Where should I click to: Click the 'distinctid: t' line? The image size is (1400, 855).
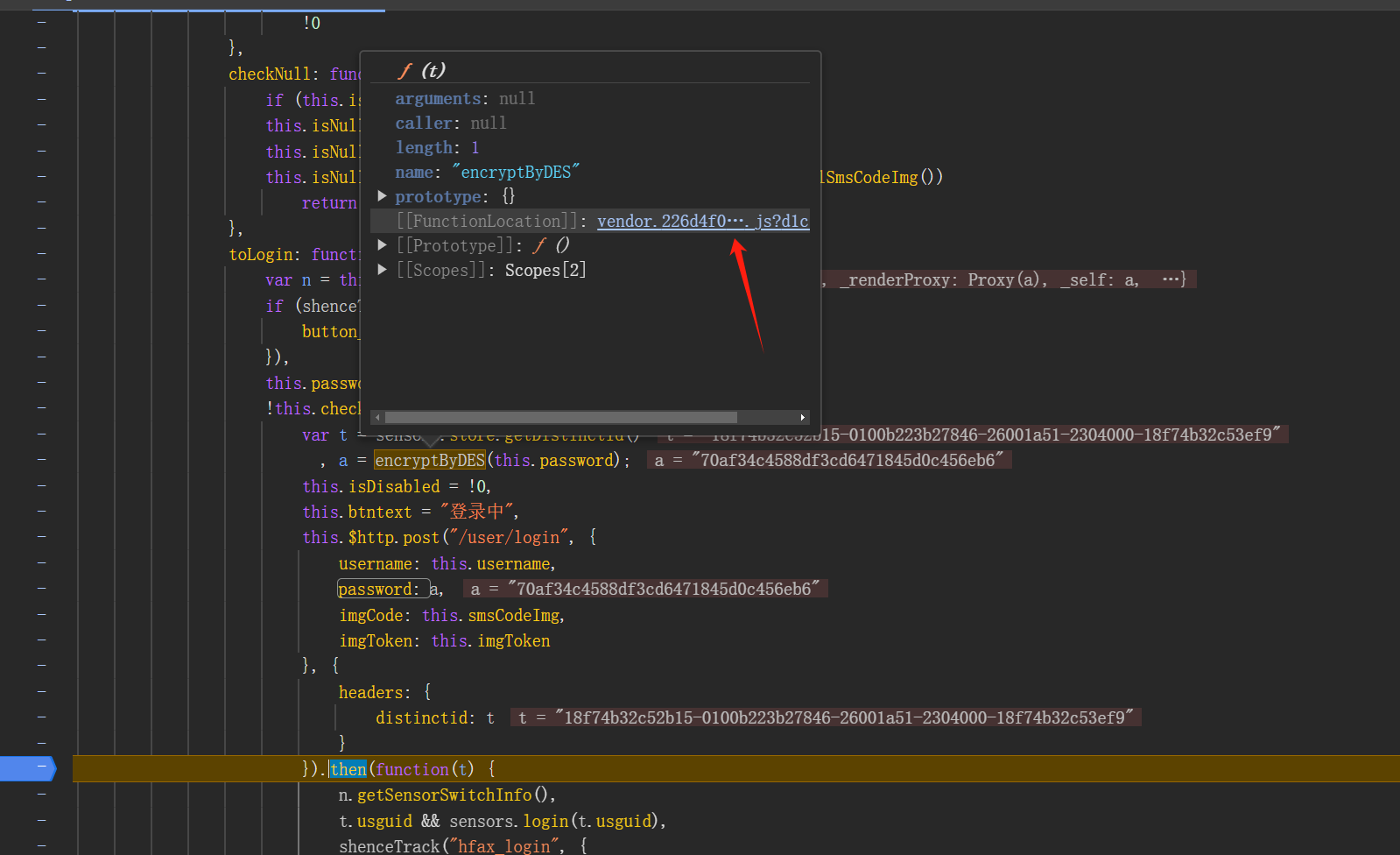(x=435, y=717)
